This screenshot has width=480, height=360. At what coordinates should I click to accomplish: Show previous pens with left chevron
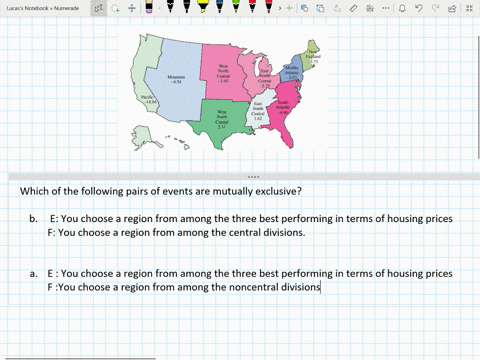(159, 8)
